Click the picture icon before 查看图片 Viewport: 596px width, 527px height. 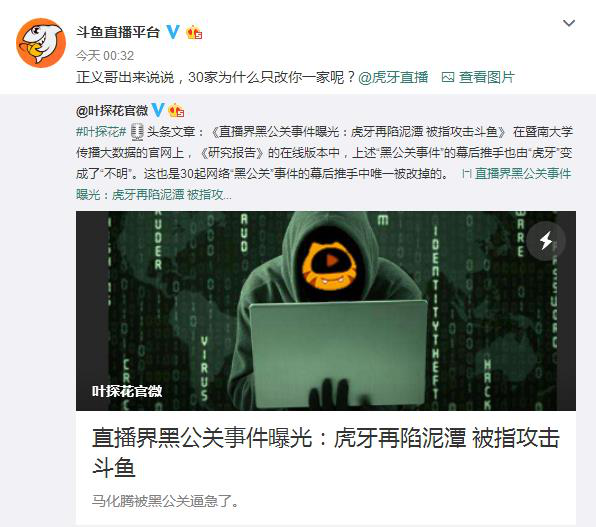click(x=448, y=78)
